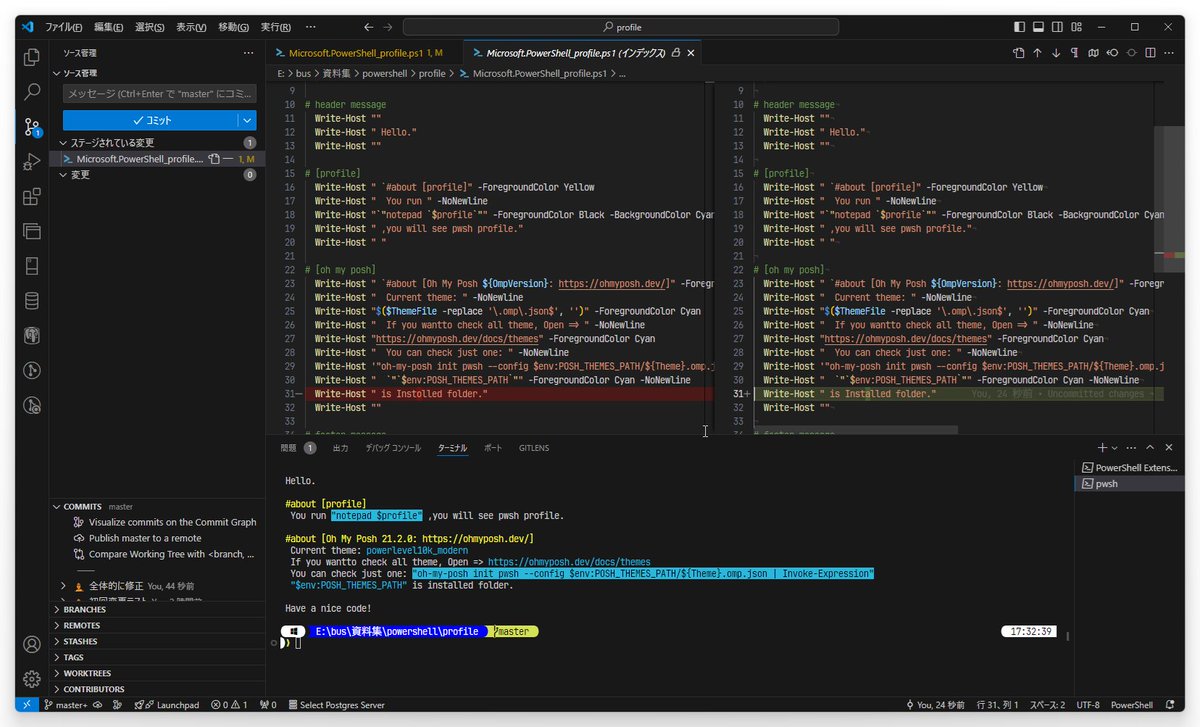Open commit options dropdown arrow
Viewport: 1200px width, 727px height.
pos(247,120)
